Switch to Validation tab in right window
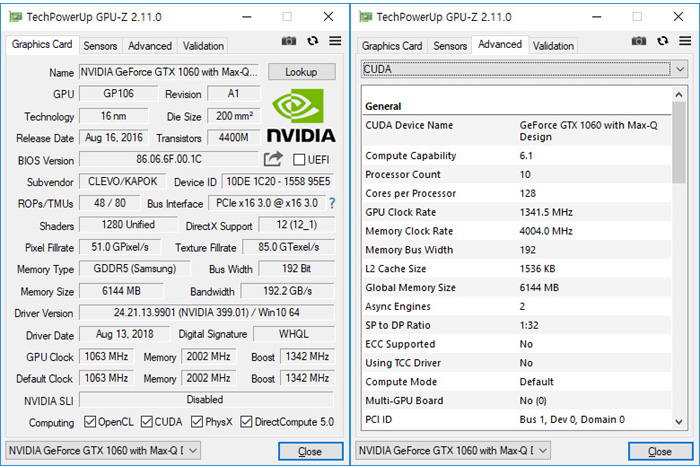This screenshot has height=468, width=700. [553, 46]
